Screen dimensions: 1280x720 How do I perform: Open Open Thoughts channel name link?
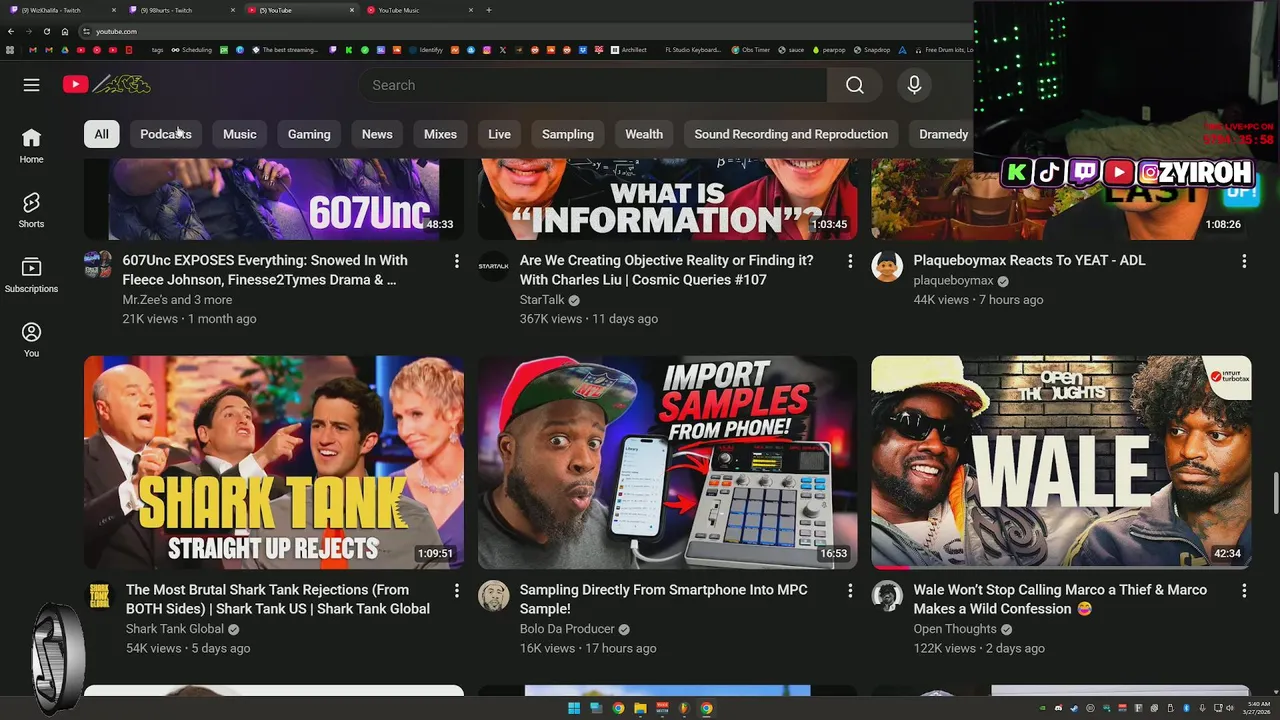[955, 629]
